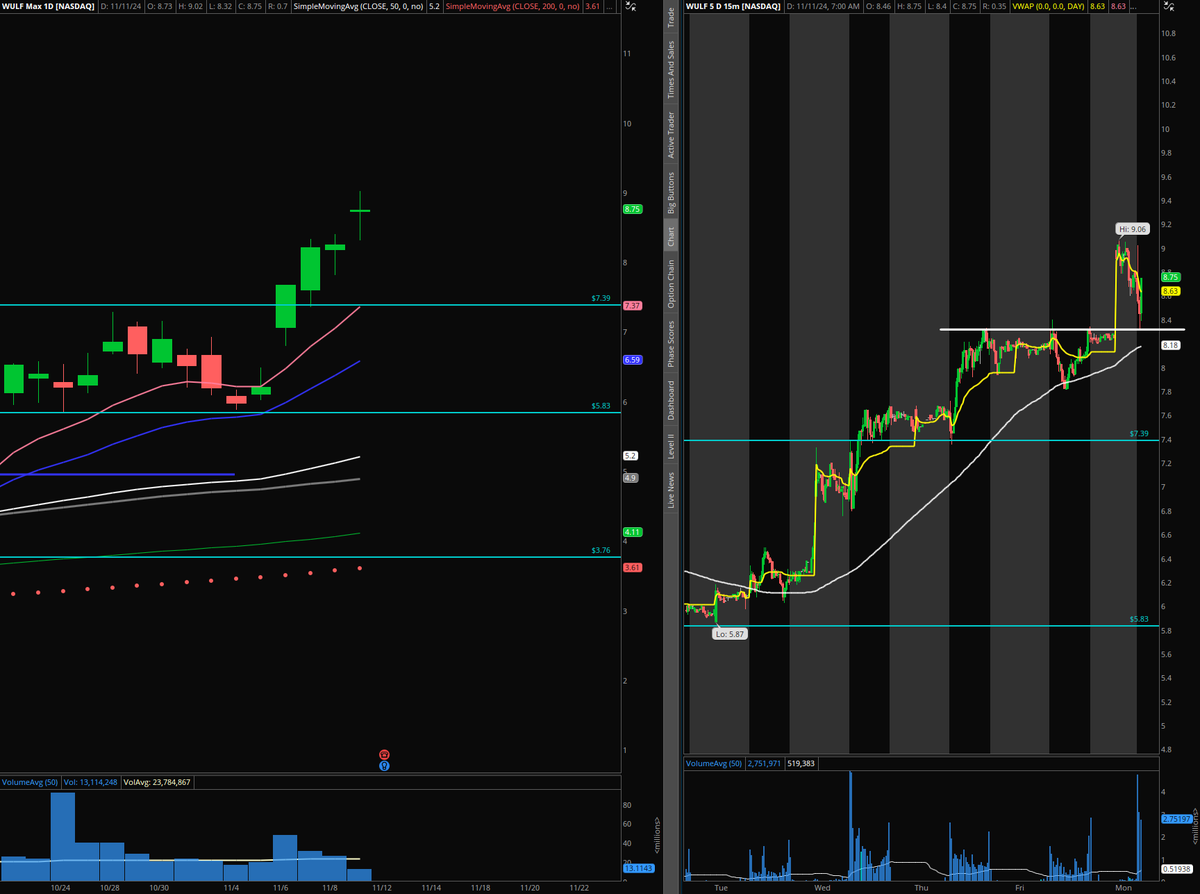Screen dimensions: 1200x894
Task: Click the blue event marker below the earnings icon
Action: tap(383, 766)
